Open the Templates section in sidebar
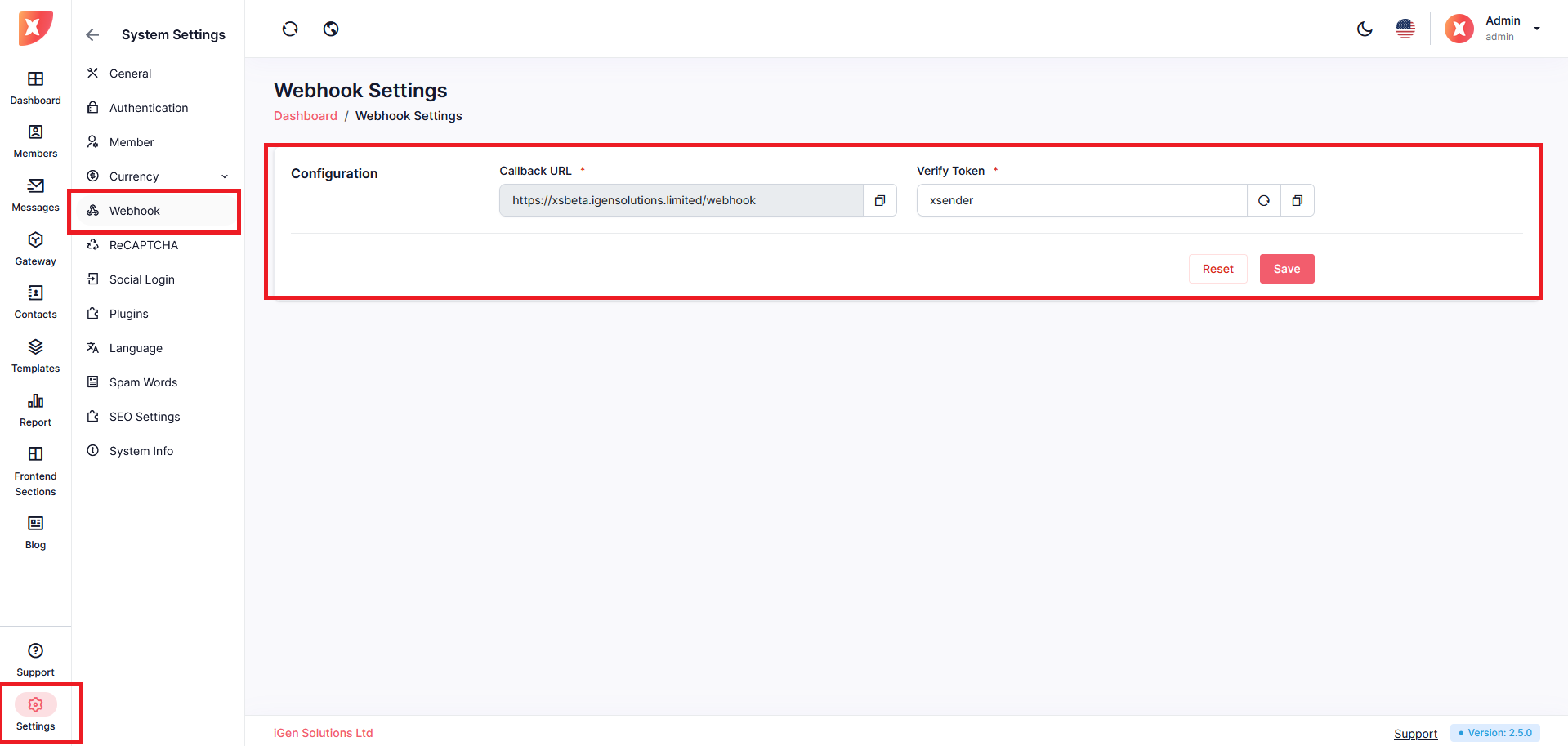Screen dimensions: 1568x746 tap(35, 355)
